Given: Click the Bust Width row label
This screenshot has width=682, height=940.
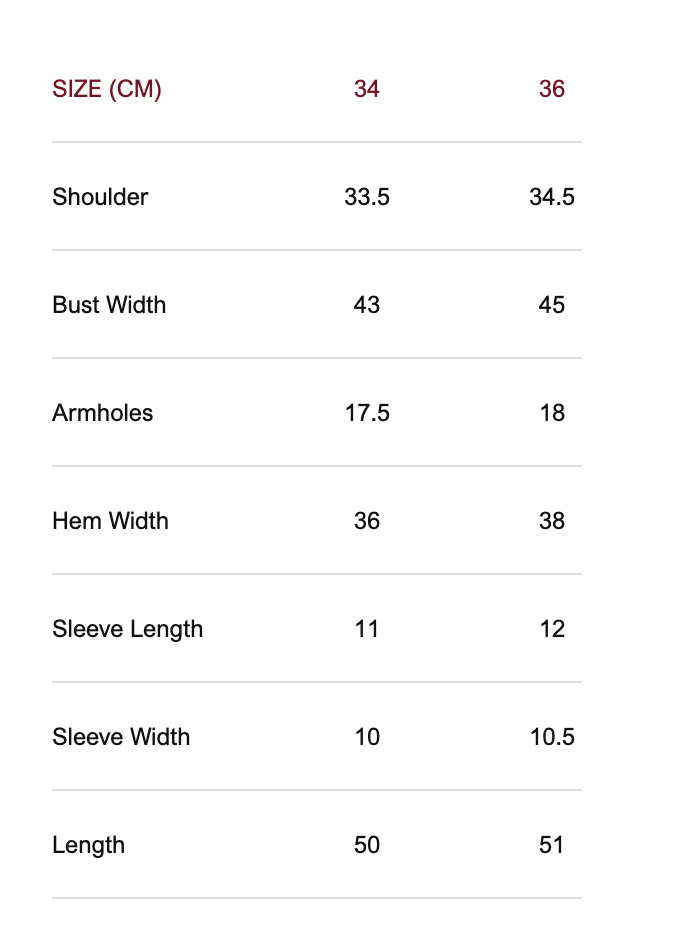Looking at the screenshot, I should (x=109, y=305).
